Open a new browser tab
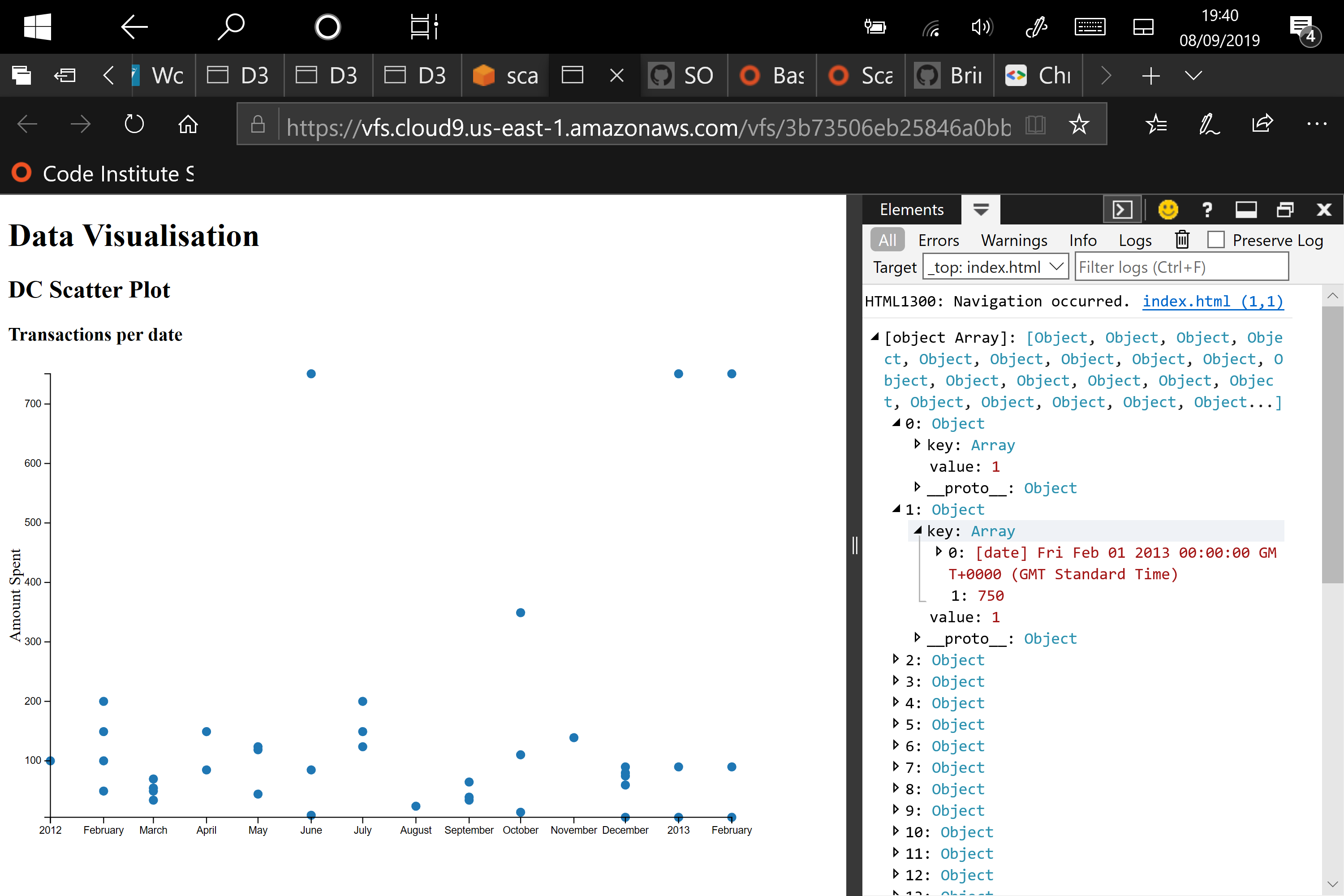The image size is (1344, 896). (1151, 75)
